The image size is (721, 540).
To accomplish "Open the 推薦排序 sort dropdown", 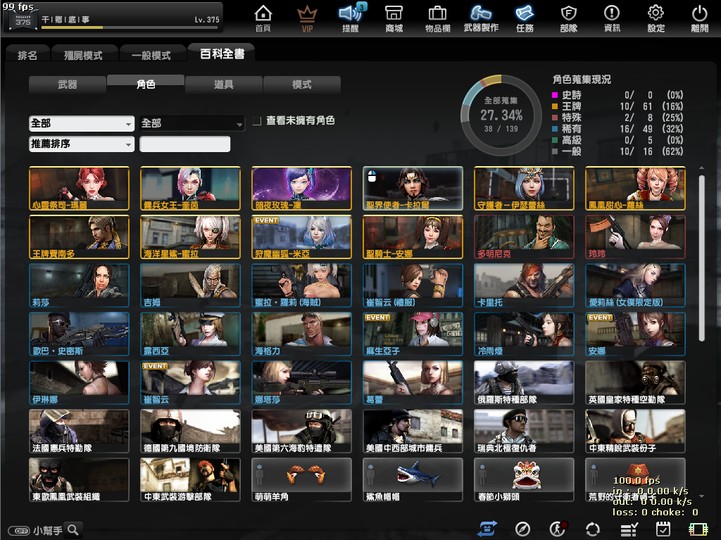I will pos(81,144).
